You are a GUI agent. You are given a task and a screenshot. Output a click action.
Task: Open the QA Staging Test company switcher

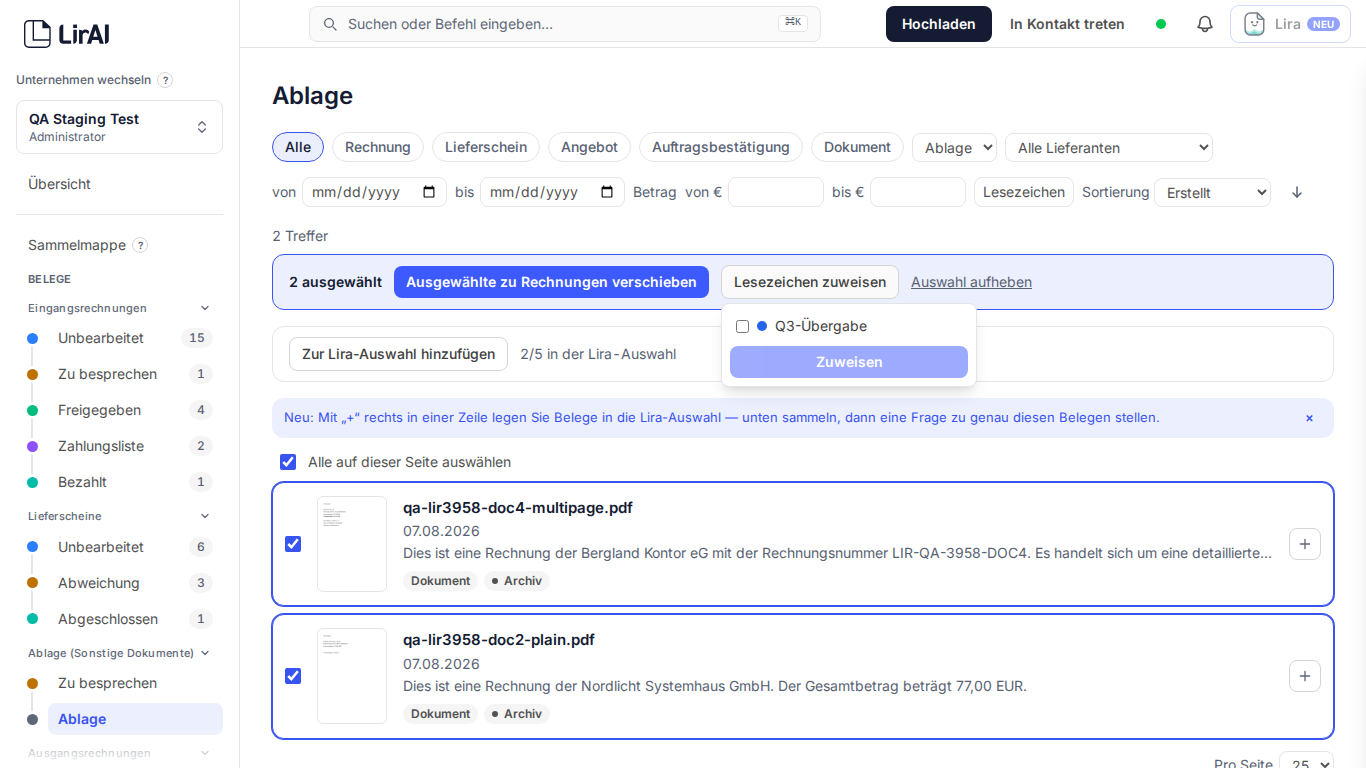tap(119, 127)
